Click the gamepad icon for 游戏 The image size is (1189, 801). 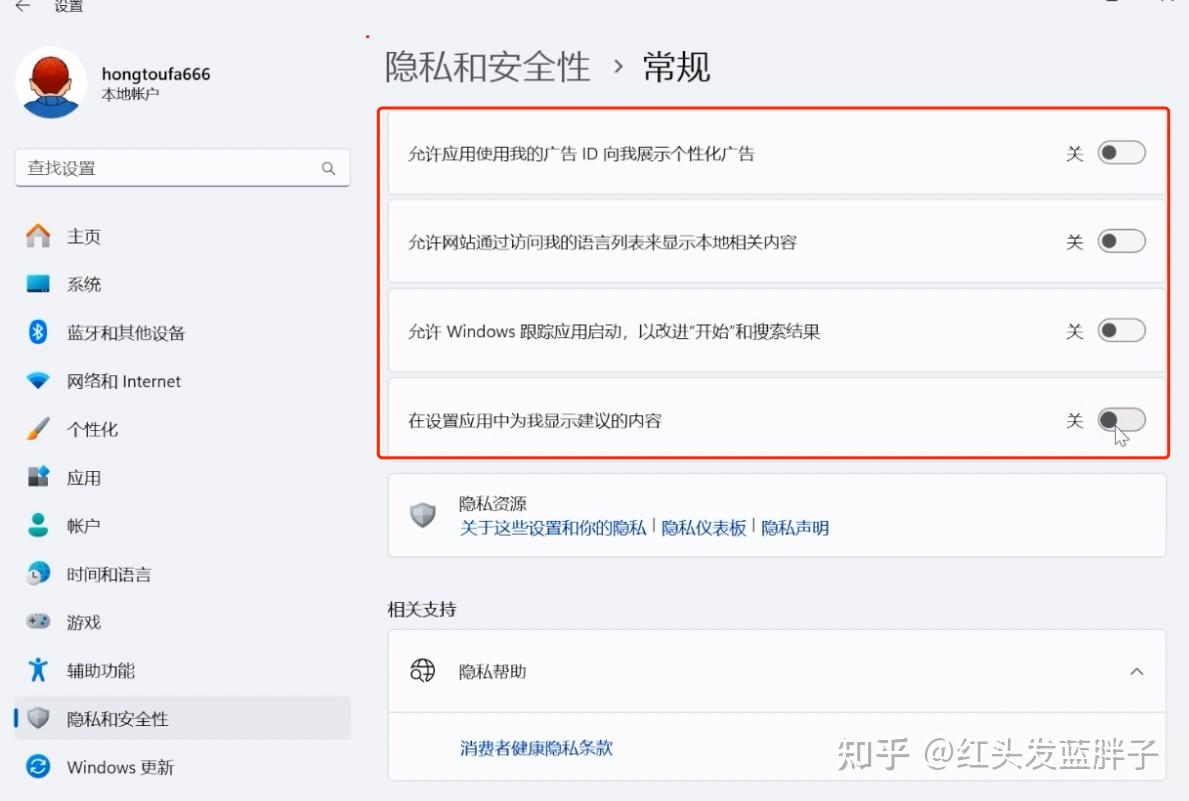pos(38,621)
